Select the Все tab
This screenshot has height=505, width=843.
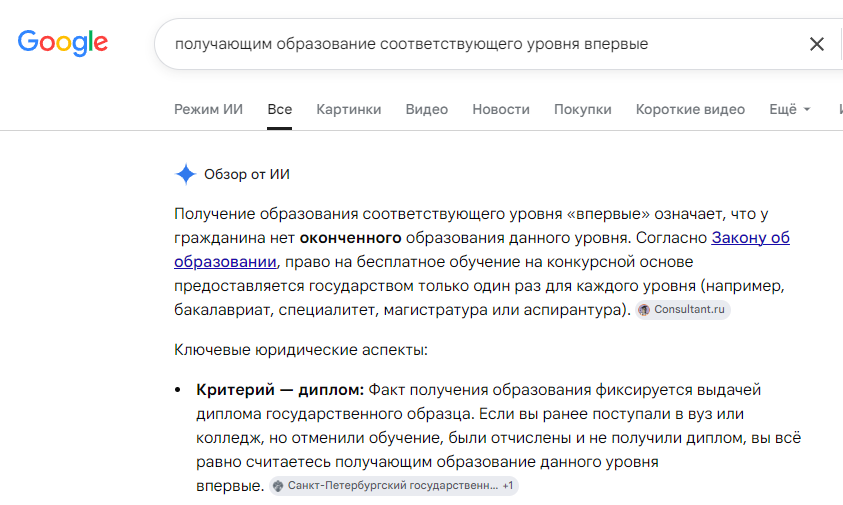click(280, 109)
